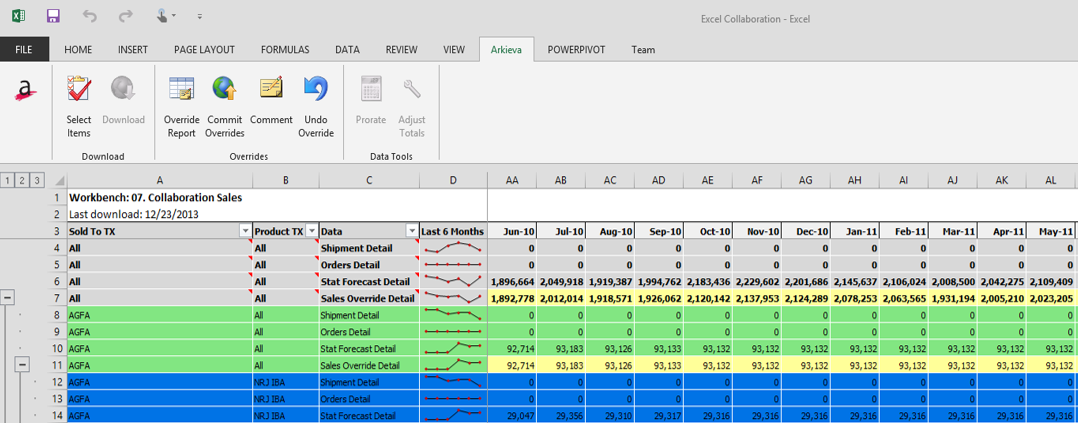Image resolution: width=1079 pixels, height=423 pixels.
Task: Open the Sold To TX filter dropdown
Action: (245, 231)
